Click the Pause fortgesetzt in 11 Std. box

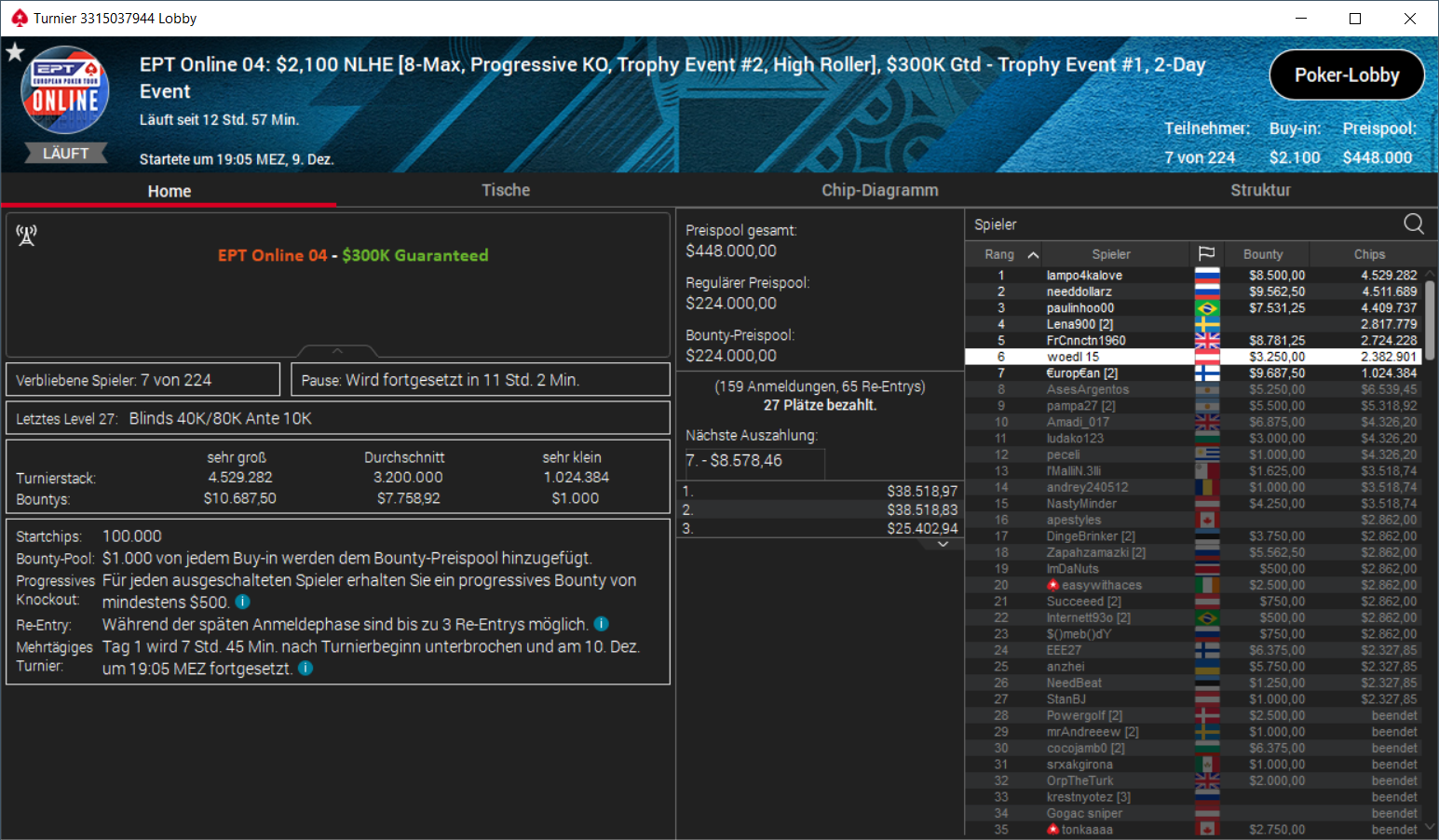point(481,380)
